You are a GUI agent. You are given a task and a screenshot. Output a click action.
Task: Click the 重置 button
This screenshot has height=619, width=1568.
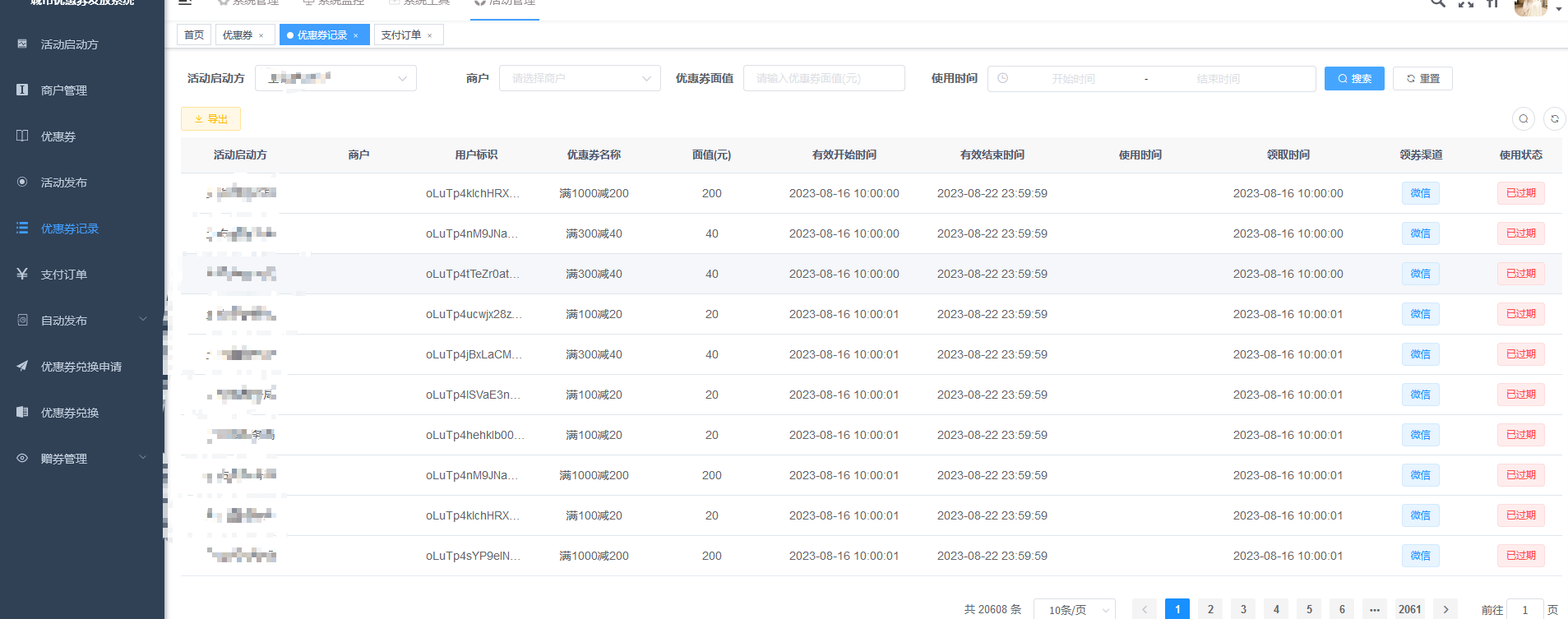pos(1422,79)
